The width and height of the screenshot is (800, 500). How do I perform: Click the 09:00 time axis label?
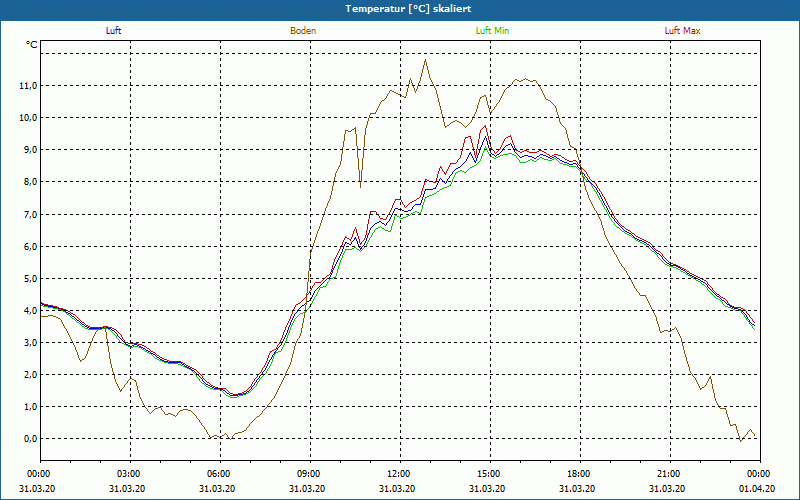(x=308, y=474)
